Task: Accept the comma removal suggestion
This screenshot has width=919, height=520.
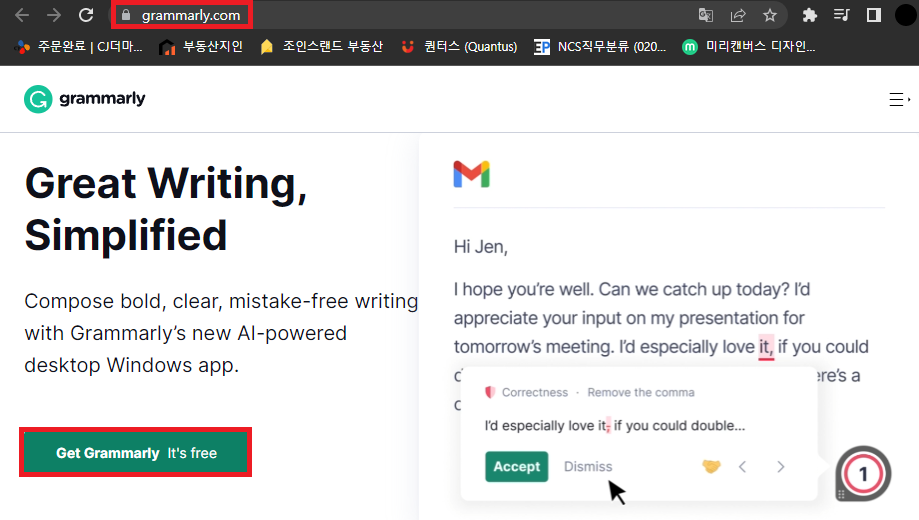Action: tap(516, 467)
